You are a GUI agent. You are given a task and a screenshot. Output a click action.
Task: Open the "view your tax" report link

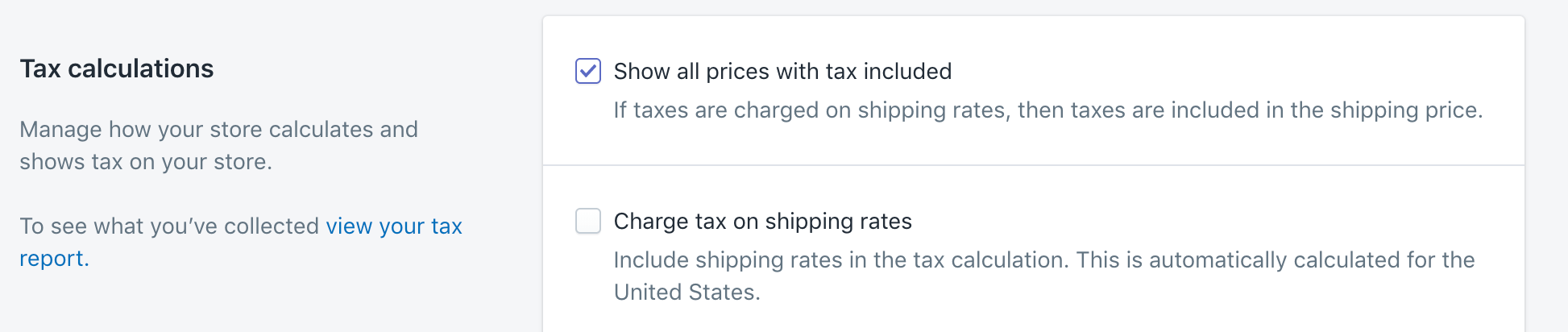[x=393, y=226]
